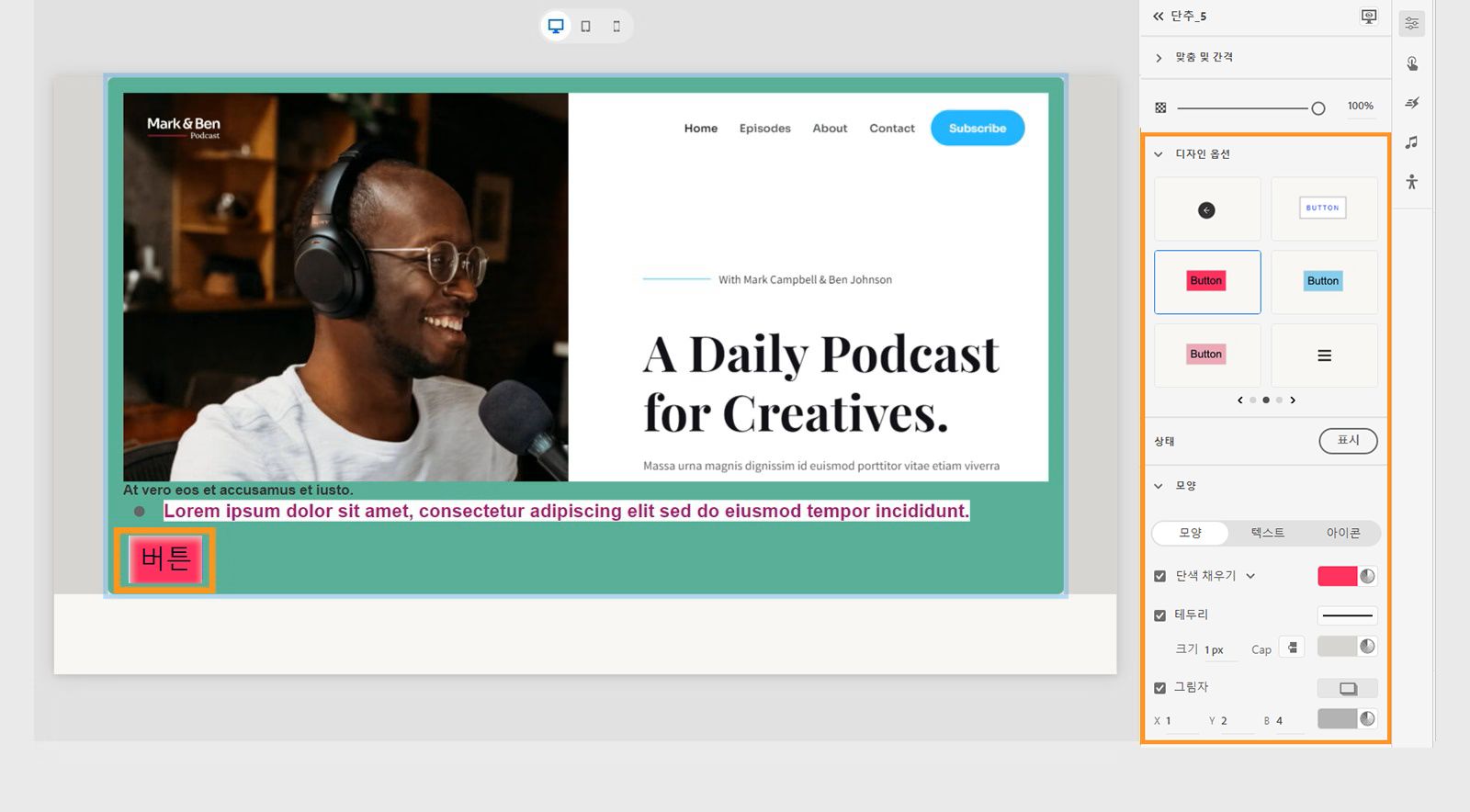
Task: Open shadow color opacity circle icon
Action: pos(1368,718)
